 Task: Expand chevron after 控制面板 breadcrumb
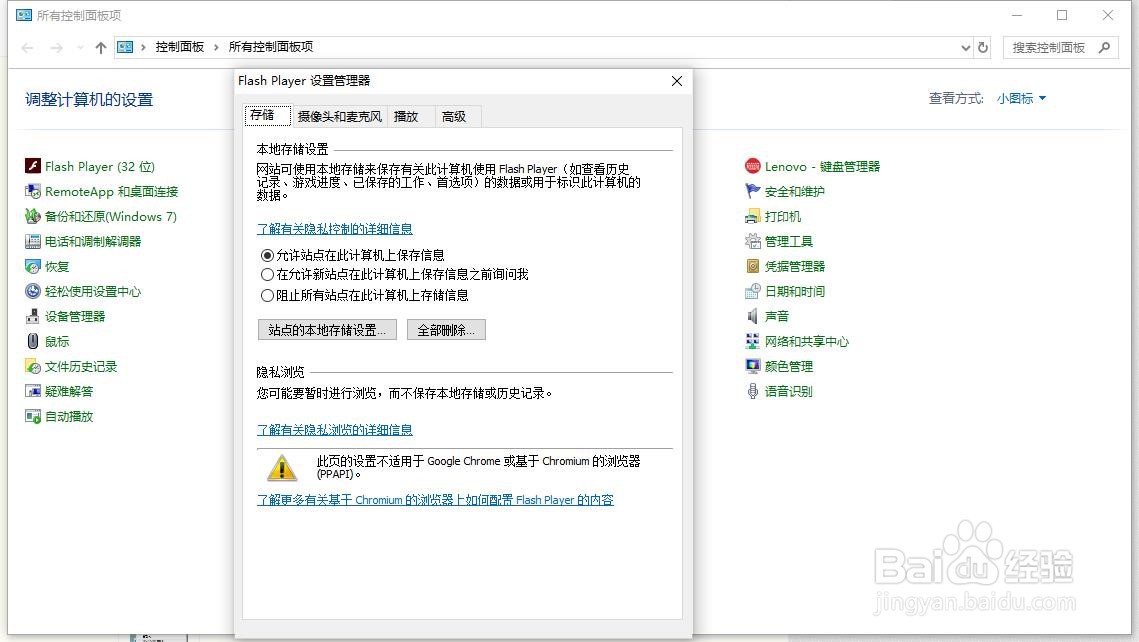216,47
